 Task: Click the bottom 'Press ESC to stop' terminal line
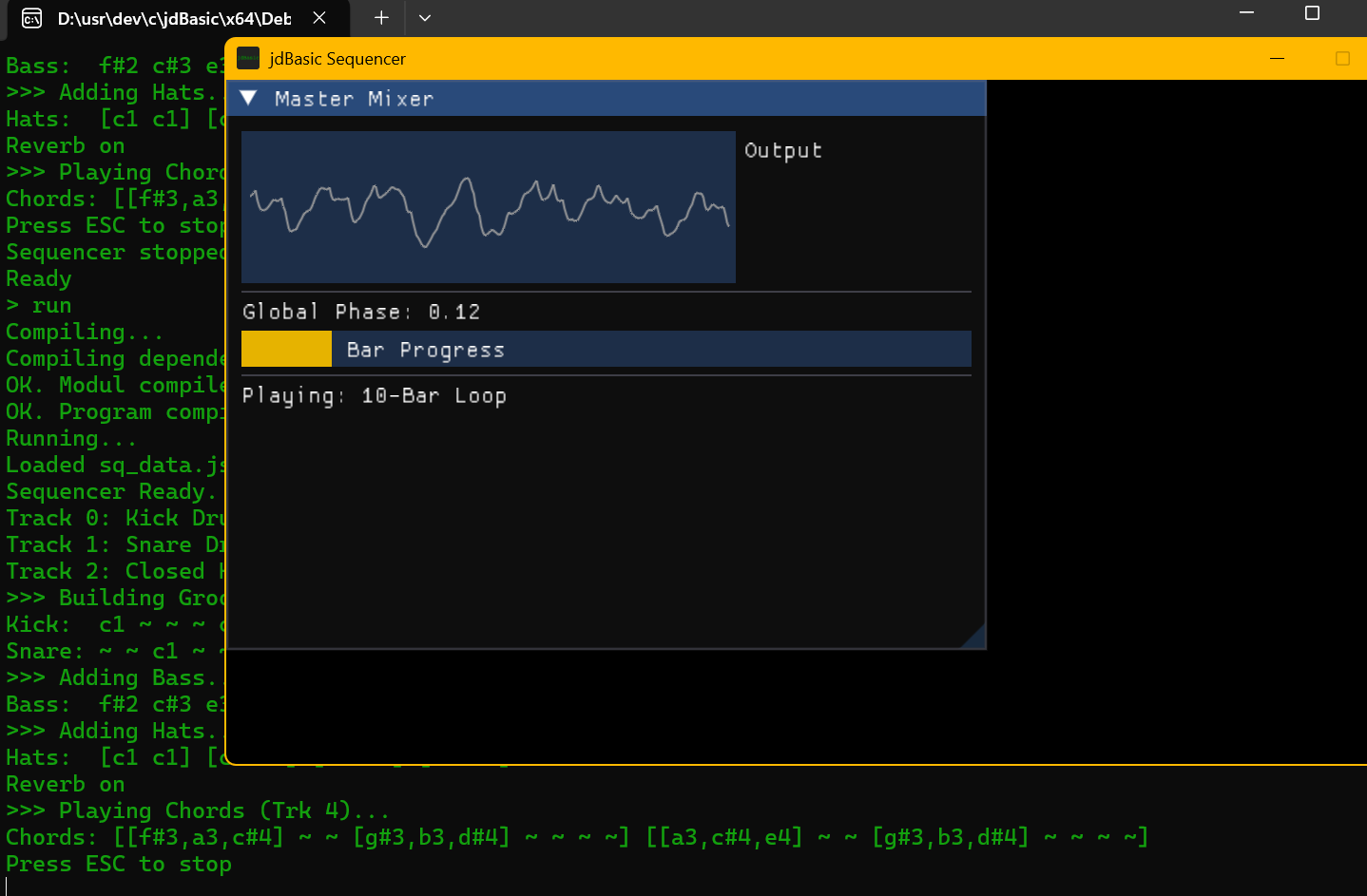(x=119, y=864)
